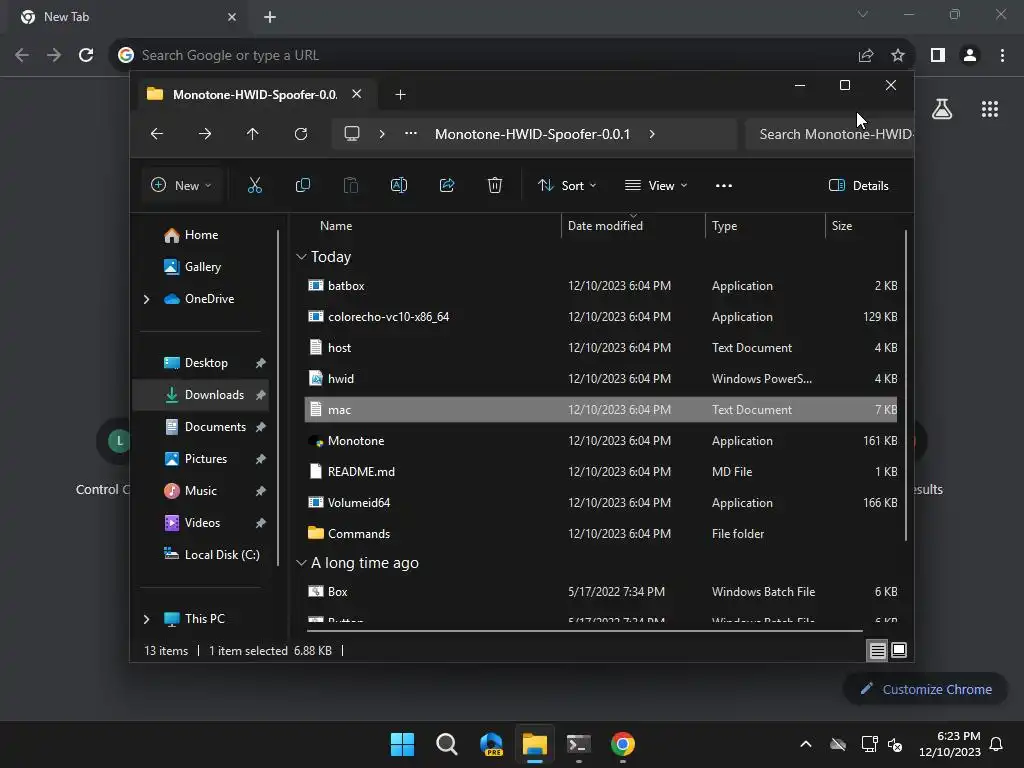Screen dimensions: 1024x768
Task: Click Customize Chrome button
Action: [x=925, y=690]
